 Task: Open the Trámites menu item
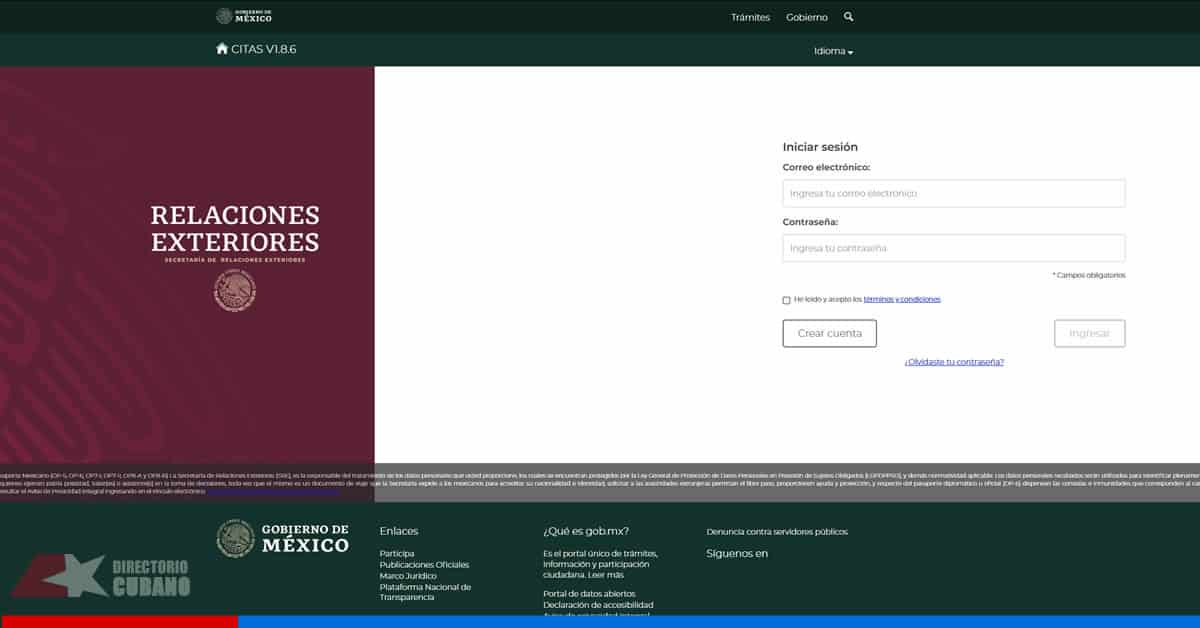tap(750, 17)
